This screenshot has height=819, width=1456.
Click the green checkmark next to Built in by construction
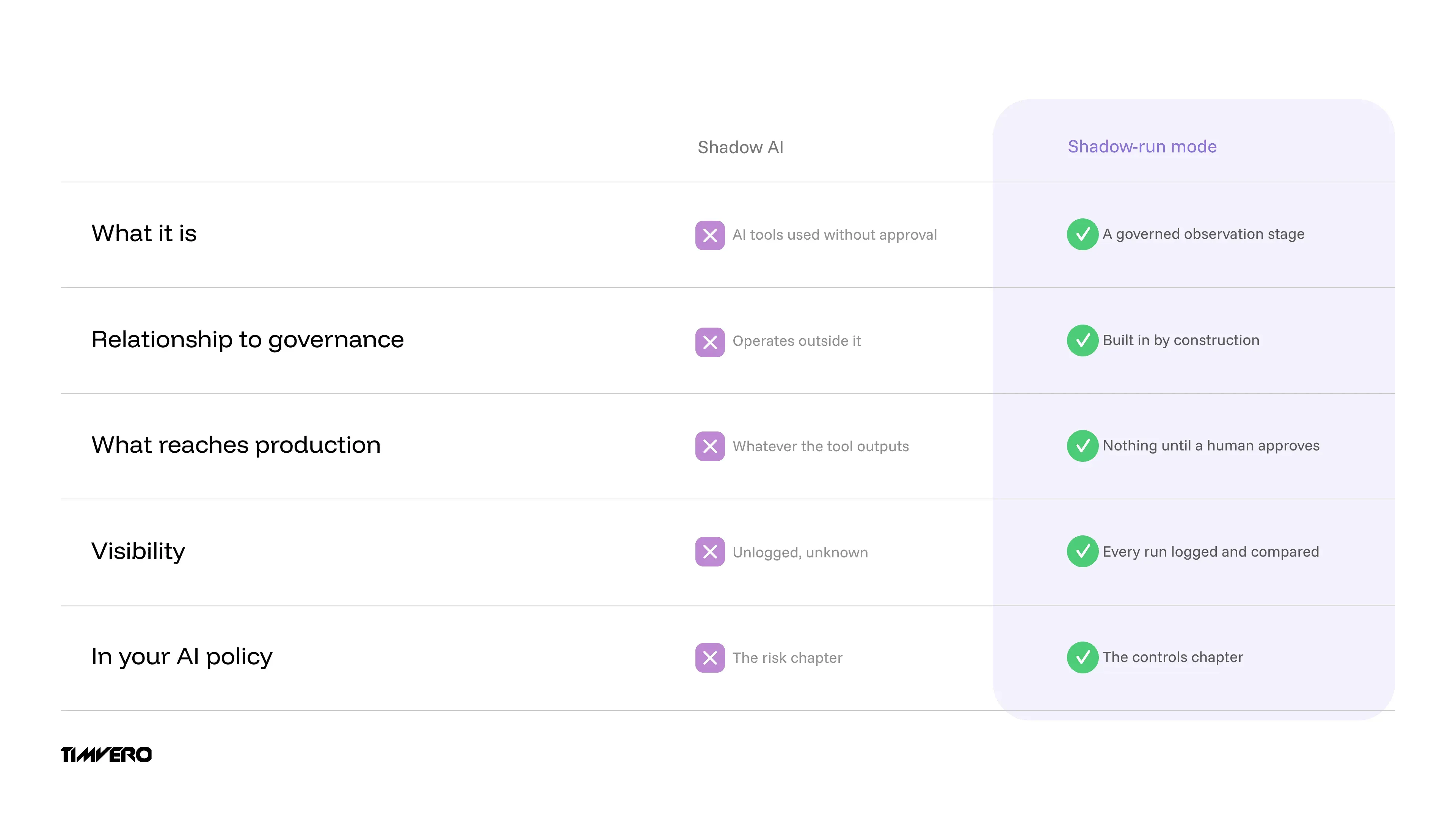pyautogui.click(x=1083, y=340)
